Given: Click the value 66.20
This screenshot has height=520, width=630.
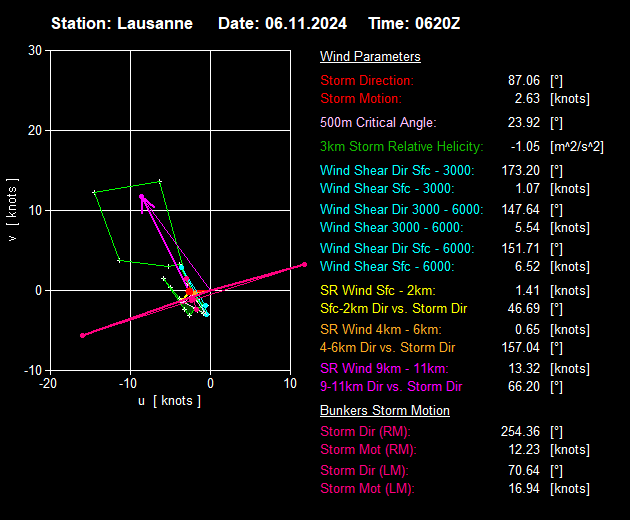Looking at the screenshot, I should (x=524, y=387).
